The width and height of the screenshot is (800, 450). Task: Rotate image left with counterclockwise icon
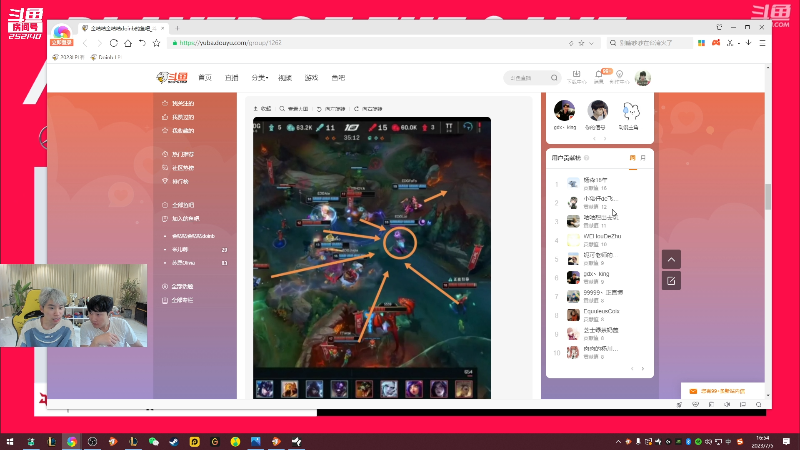331,109
